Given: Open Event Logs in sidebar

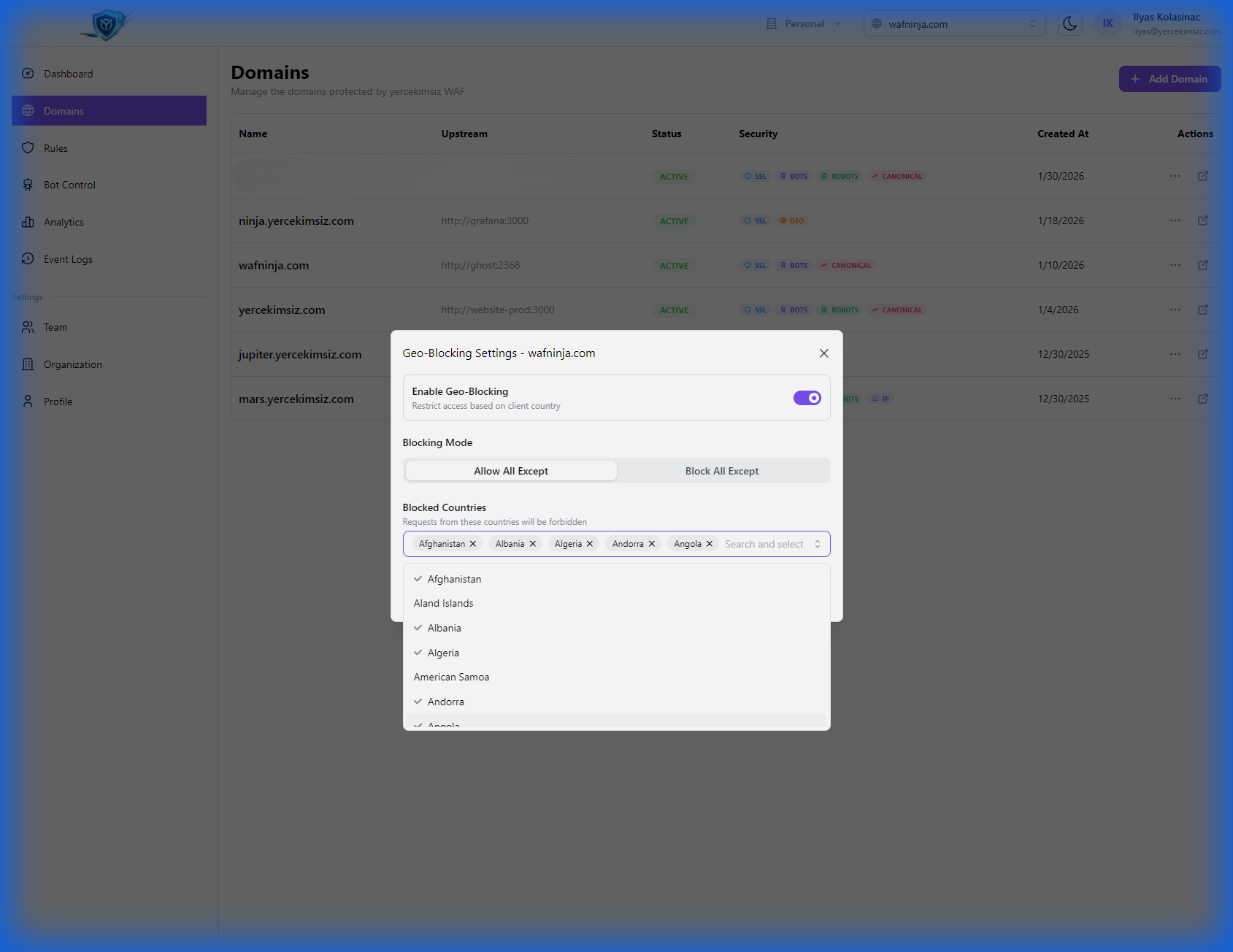Looking at the screenshot, I should click(x=109, y=259).
